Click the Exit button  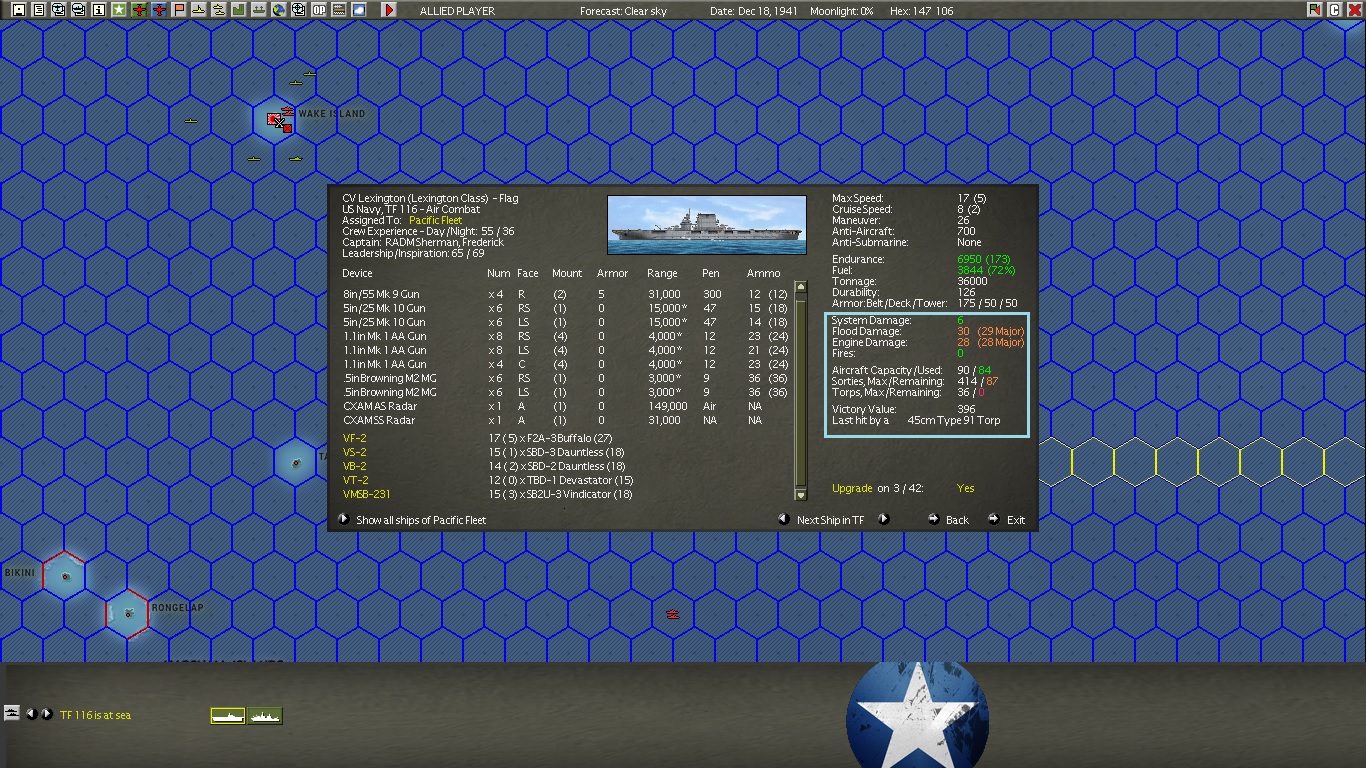tap(1016, 520)
